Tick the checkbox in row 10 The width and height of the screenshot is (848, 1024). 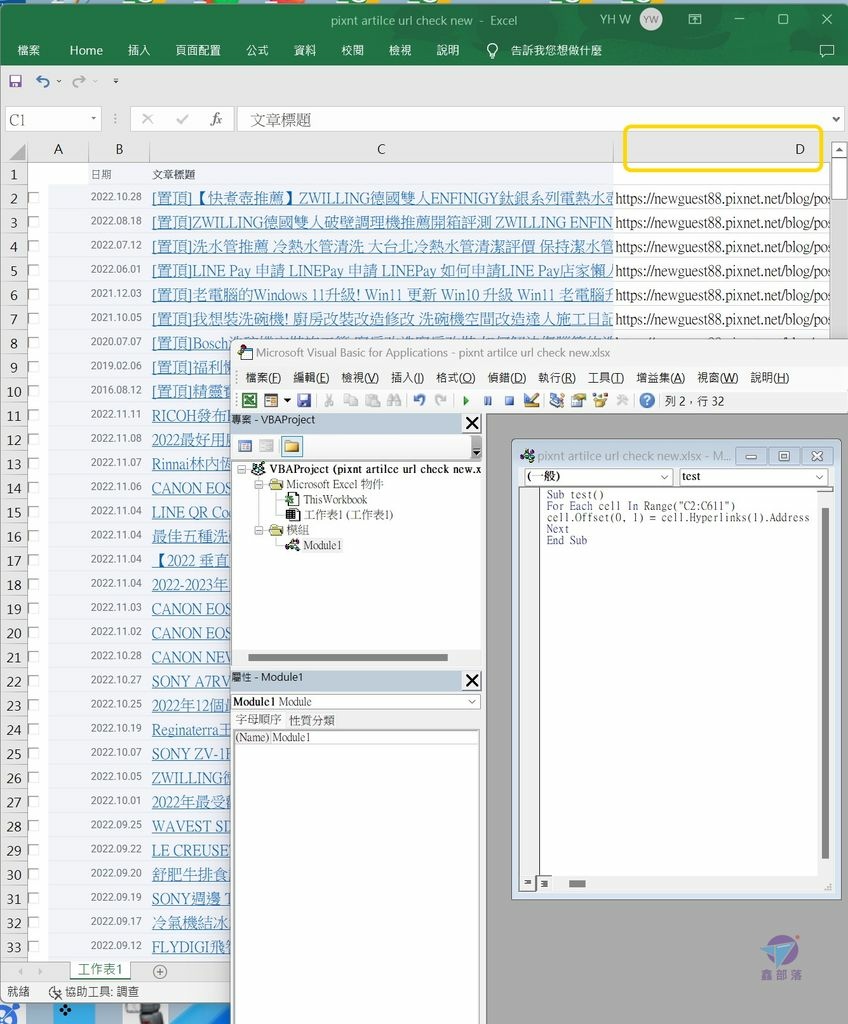pyautogui.click(x=33, y=391)
